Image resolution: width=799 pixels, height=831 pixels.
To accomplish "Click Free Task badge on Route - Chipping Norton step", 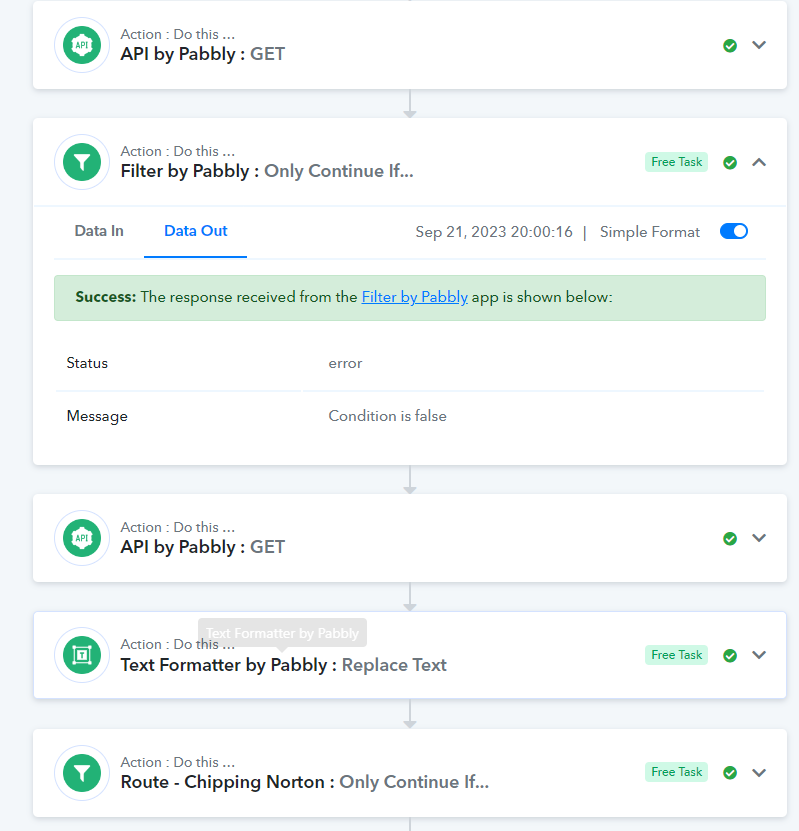I will [677, 772].
